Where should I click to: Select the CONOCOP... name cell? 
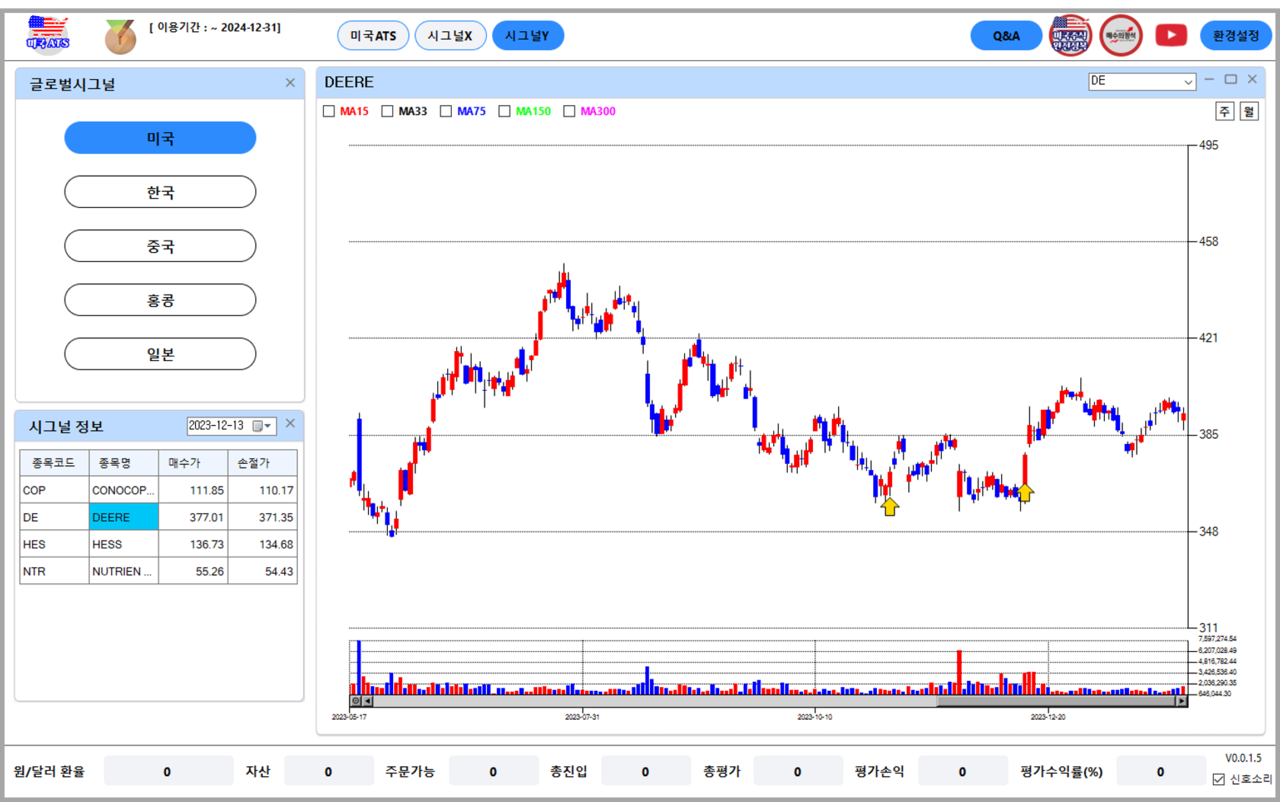click(x=123, y=490)
